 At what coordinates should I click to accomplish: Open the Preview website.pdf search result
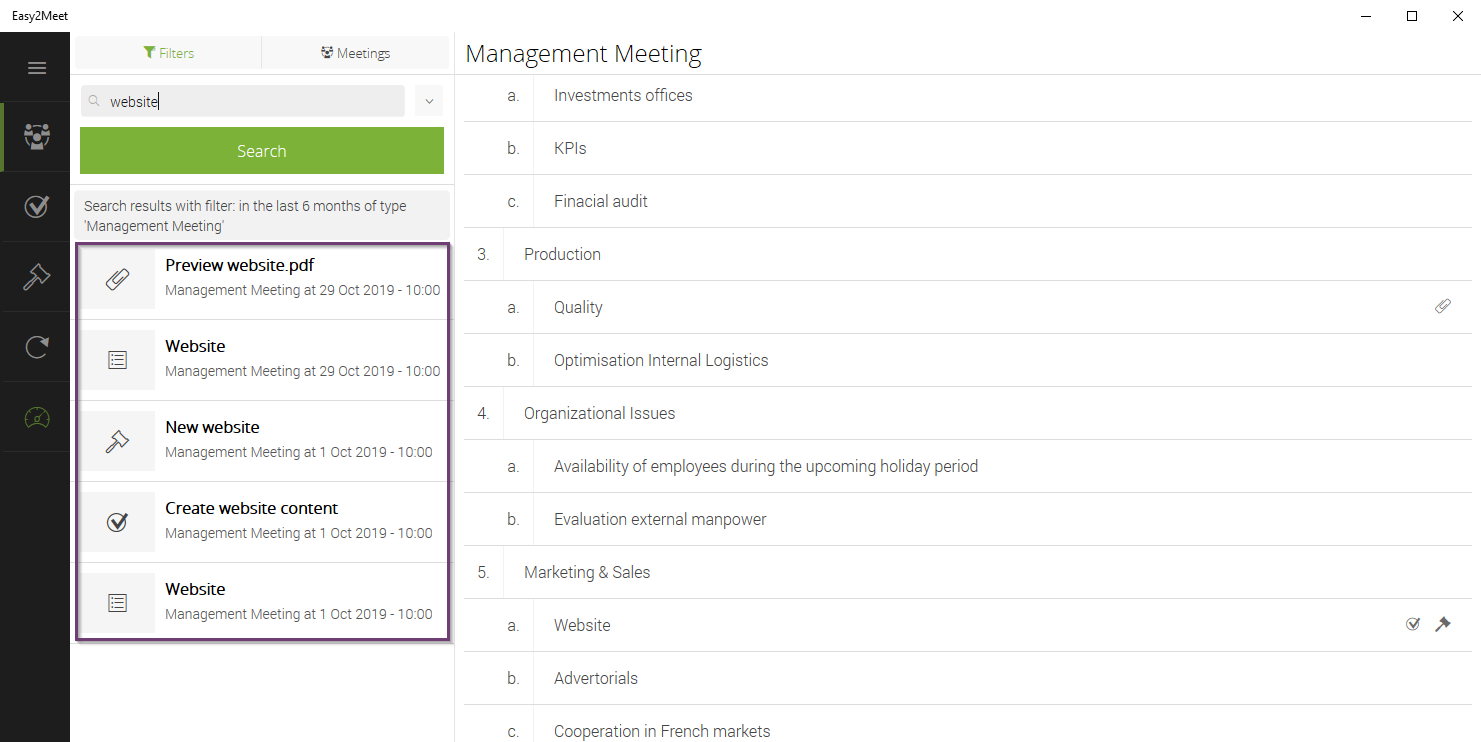tap(262, 279)
